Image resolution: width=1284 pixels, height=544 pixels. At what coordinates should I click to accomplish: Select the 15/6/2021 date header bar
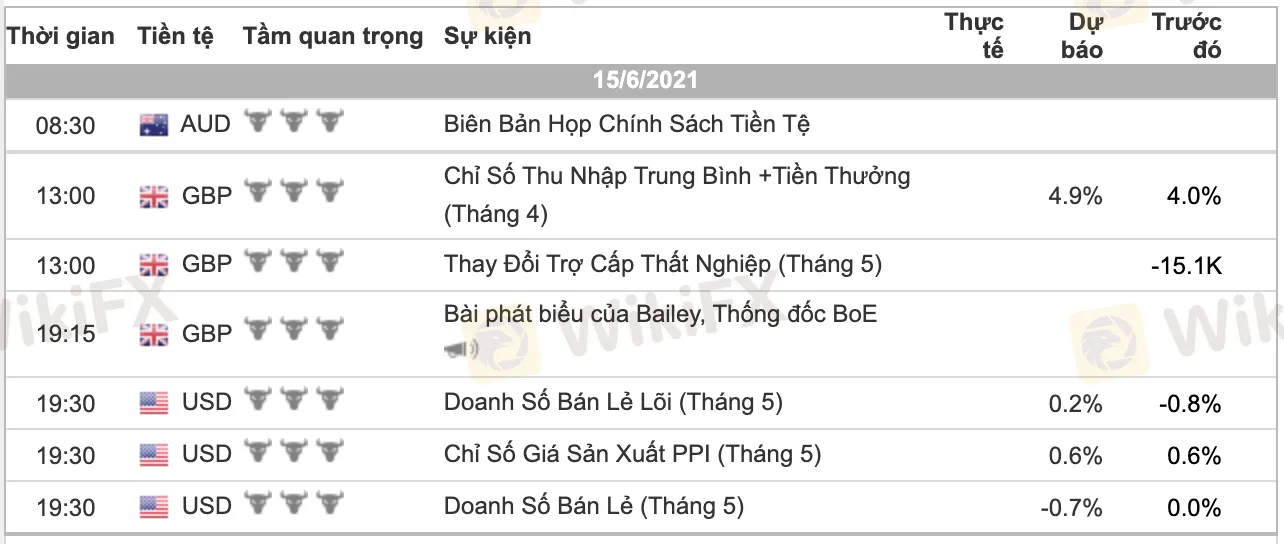[644, 80]
